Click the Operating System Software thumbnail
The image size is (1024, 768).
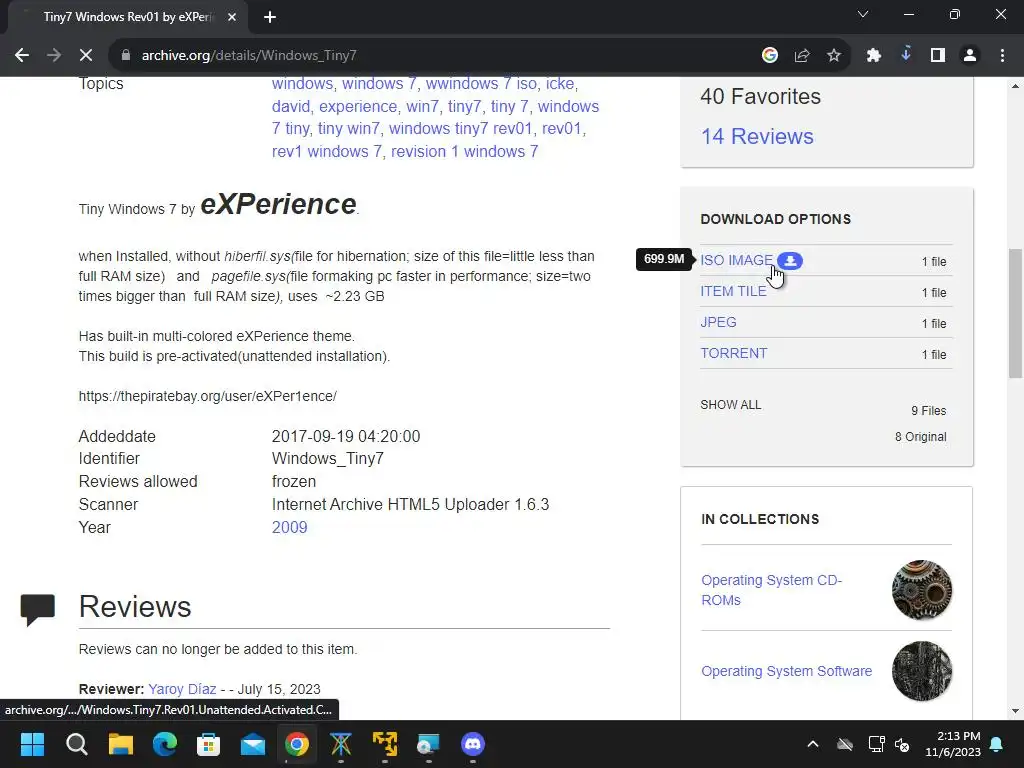pyautogui.click(x=921, y=671)
